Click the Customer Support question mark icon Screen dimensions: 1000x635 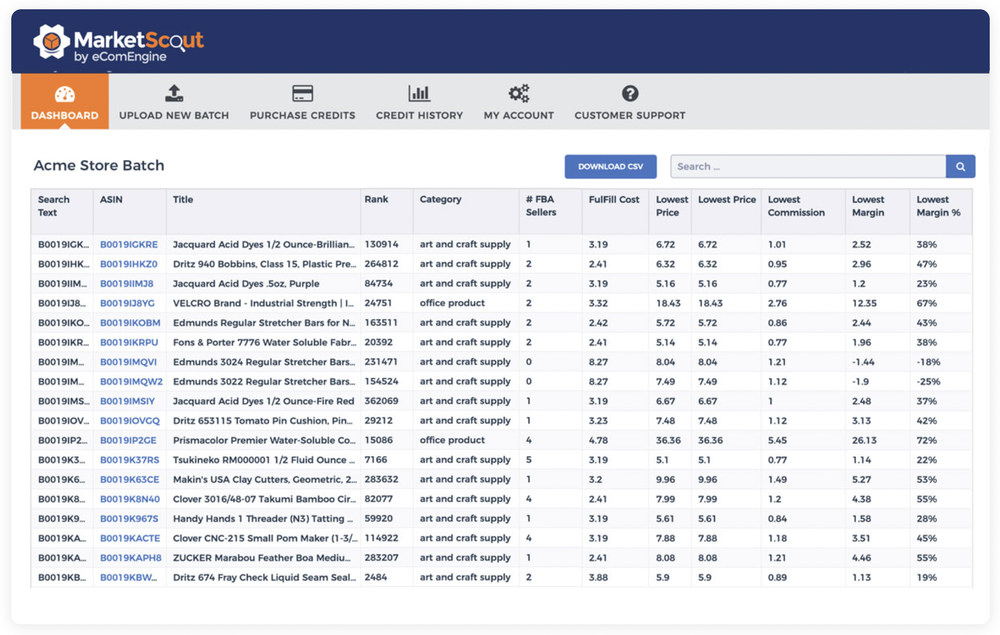pos(629,92)
